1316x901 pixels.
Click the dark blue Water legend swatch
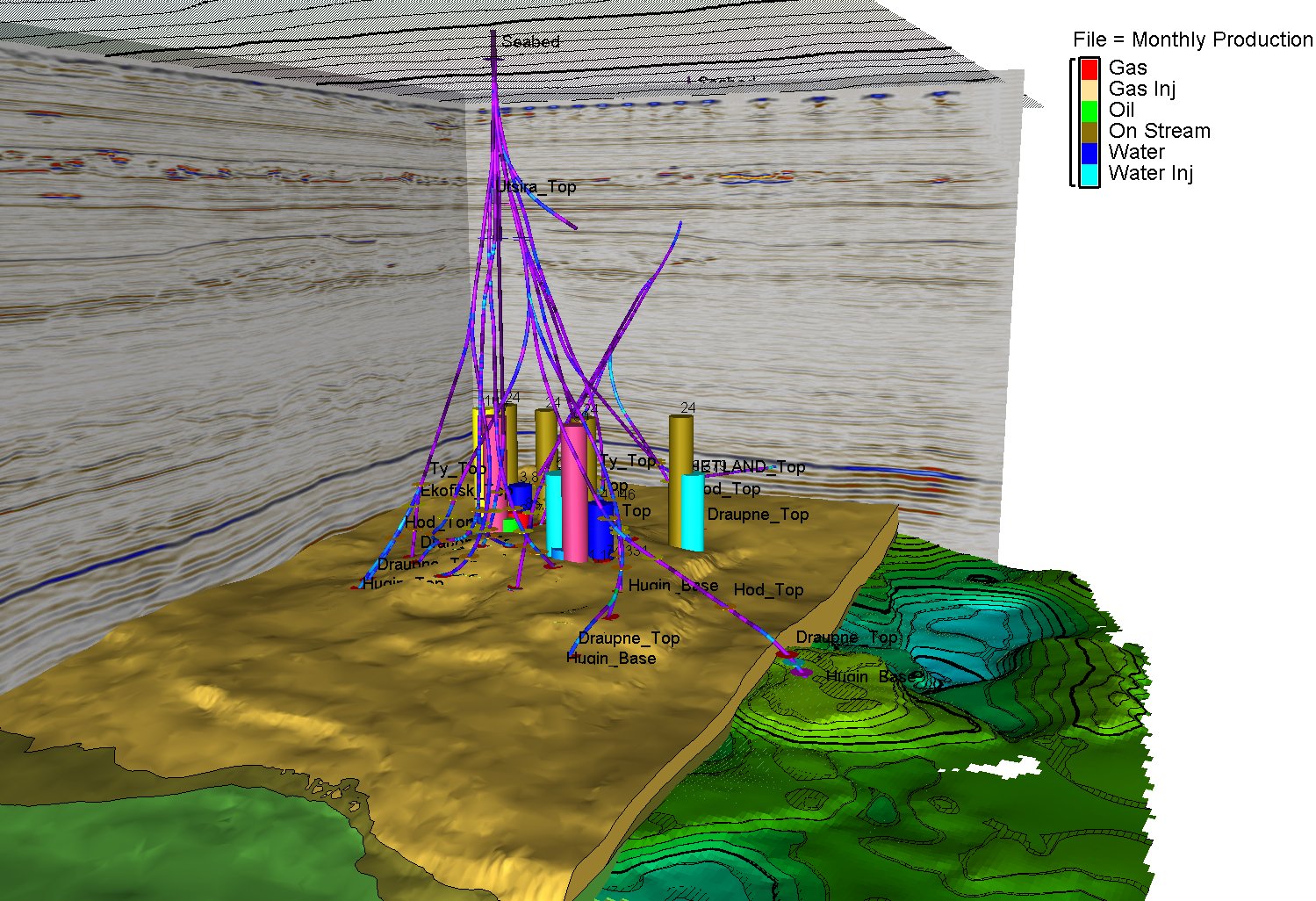1089,152
